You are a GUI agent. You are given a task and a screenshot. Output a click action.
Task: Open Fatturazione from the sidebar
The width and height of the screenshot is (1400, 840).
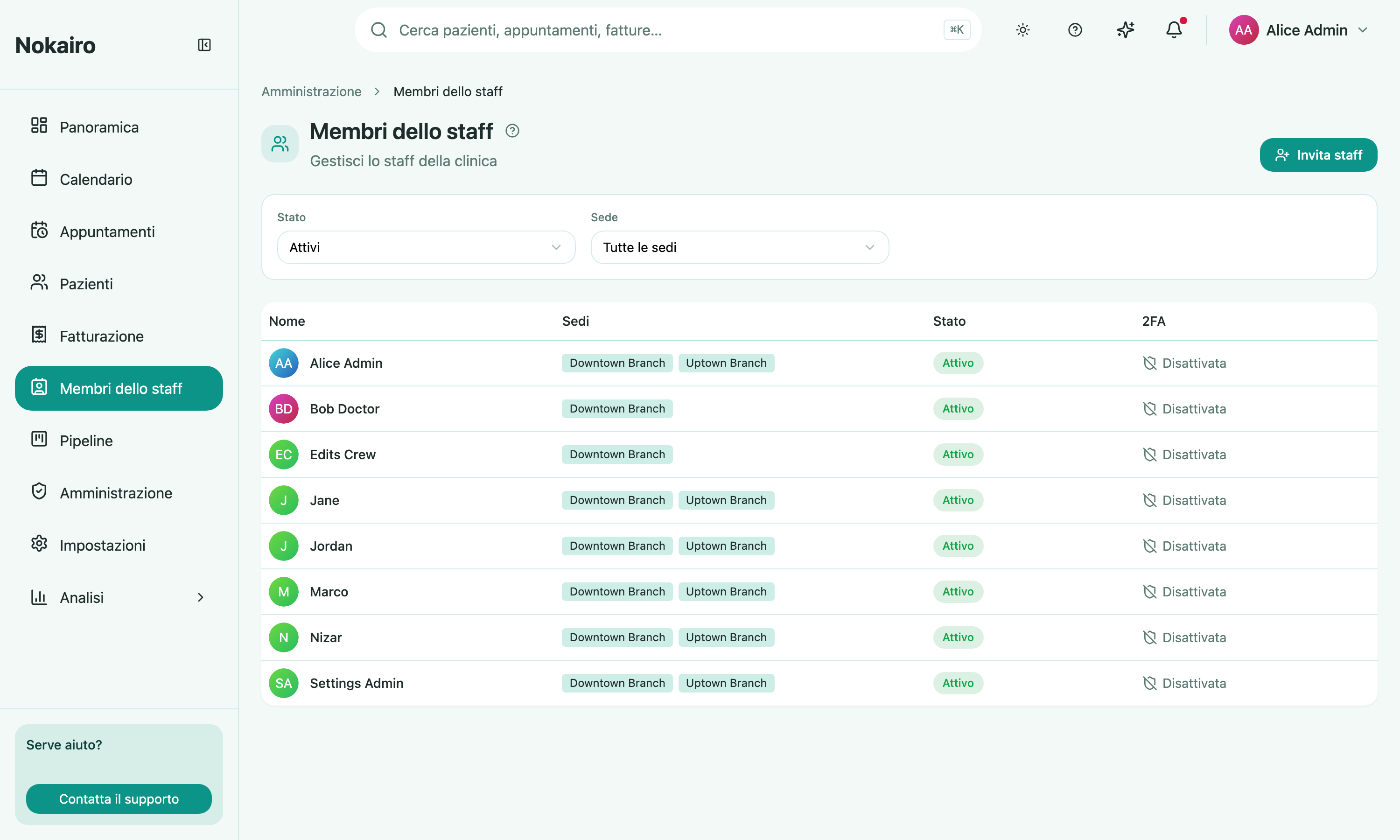pyautogui.click(x=119, y=336)
